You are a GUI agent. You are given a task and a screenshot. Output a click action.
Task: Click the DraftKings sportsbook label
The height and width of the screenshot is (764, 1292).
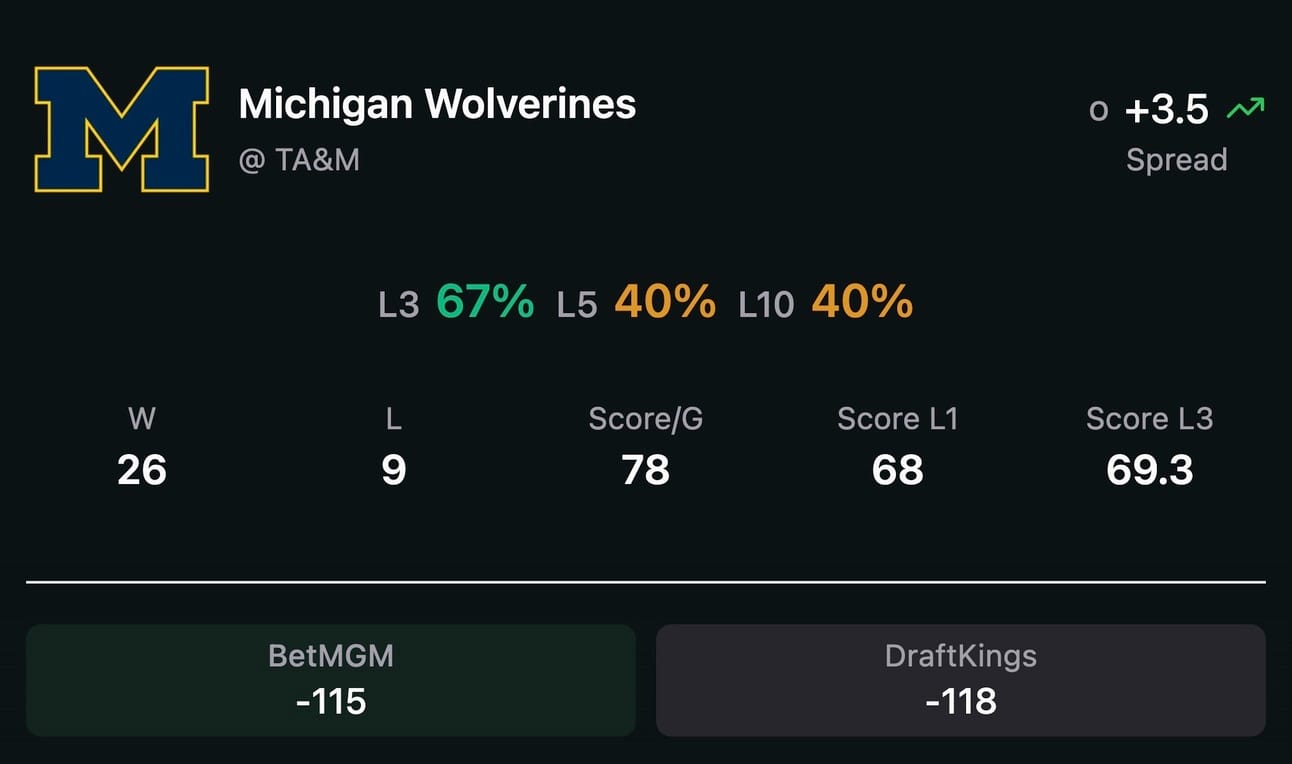pyautogui.click(x=961, y=656)
